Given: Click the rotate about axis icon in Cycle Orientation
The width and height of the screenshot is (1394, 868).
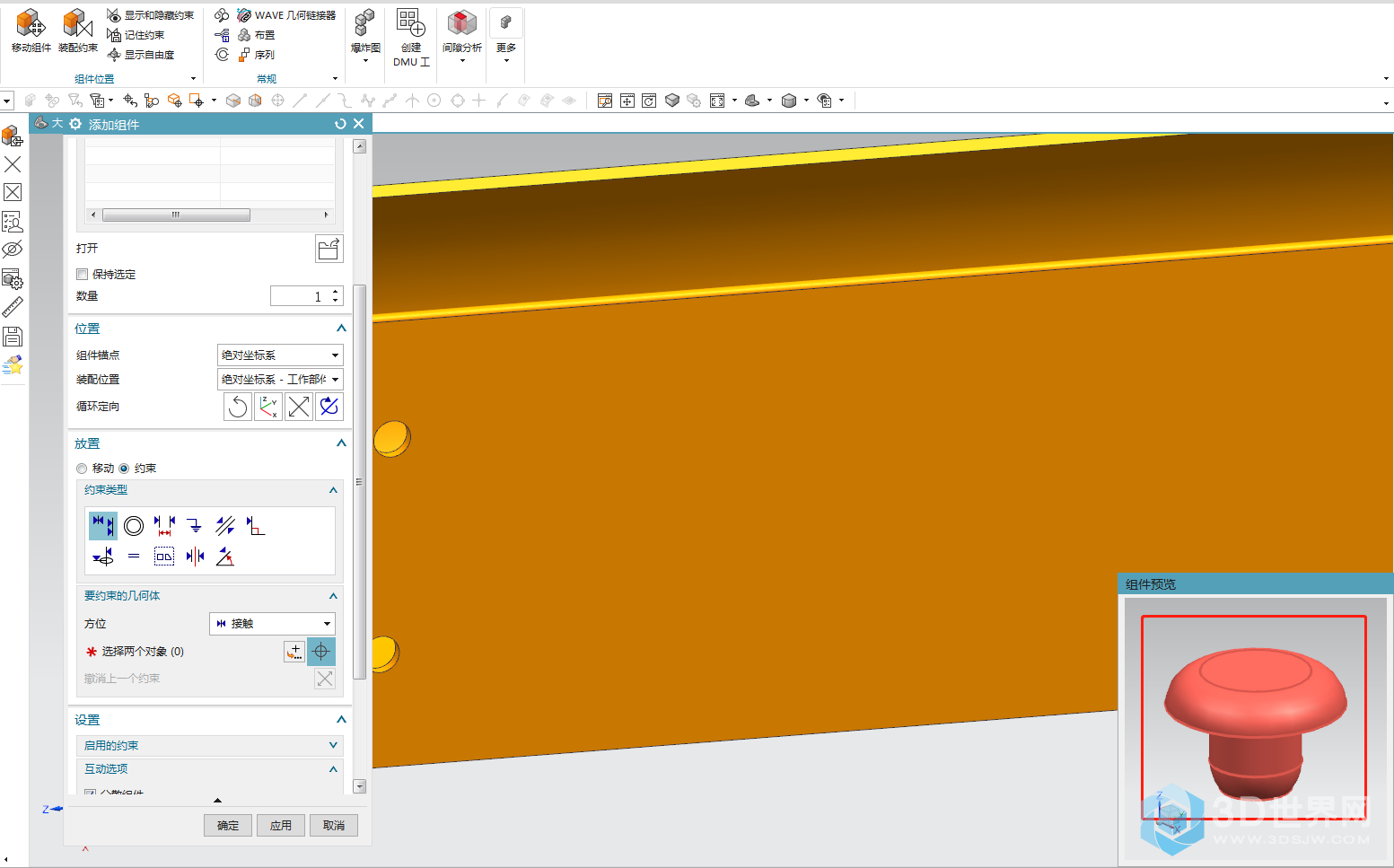Looking at the screenshot, I should tap(329, 407).
